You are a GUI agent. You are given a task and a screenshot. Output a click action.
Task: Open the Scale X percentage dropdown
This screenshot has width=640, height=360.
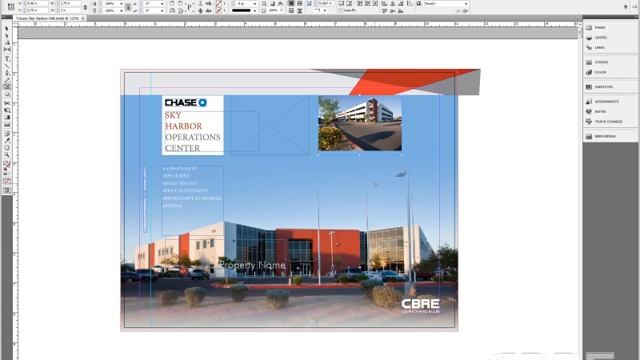(x=122, y=4)
